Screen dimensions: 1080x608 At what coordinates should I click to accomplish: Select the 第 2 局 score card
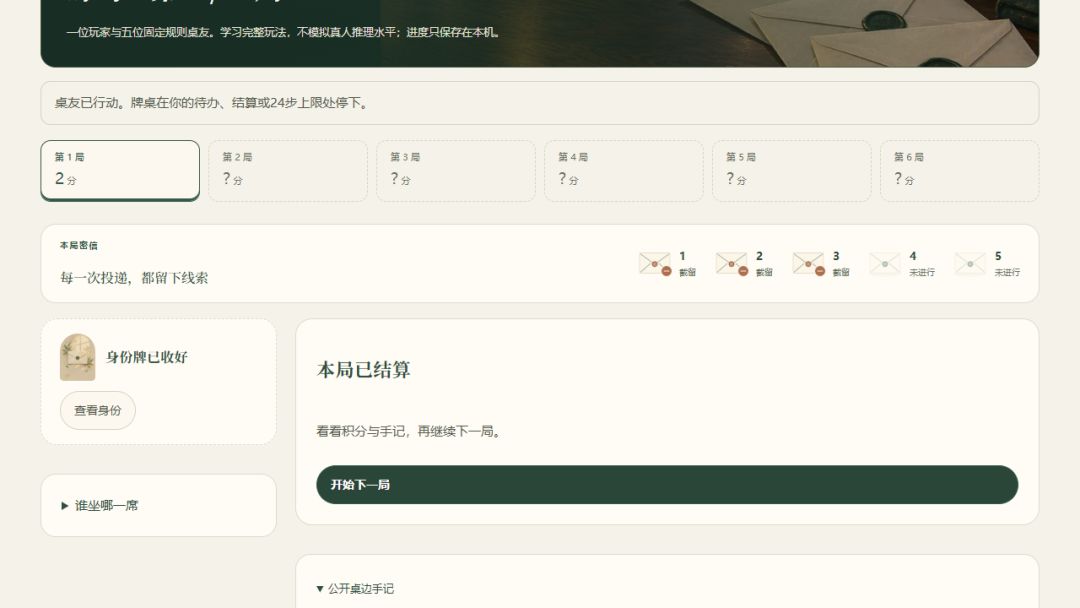[288, 171]
